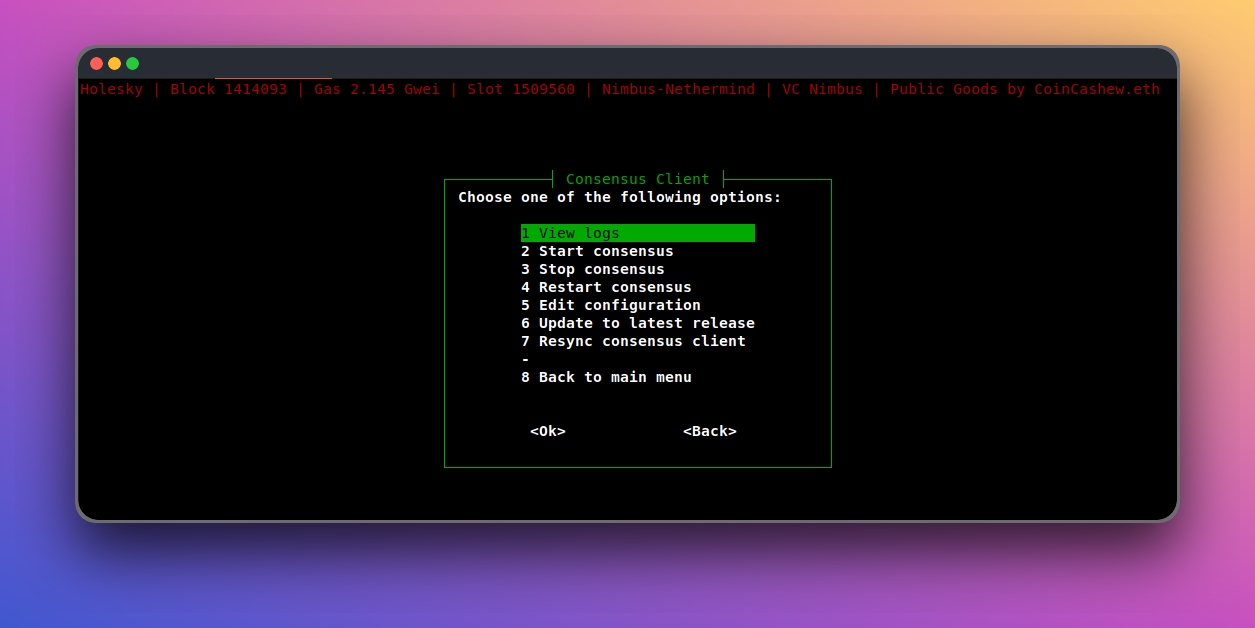The width and height of the screenshot is (1255, 628).
Task: Click the green maximize window button
Action: pyautogui.click(x=133, y=63)
